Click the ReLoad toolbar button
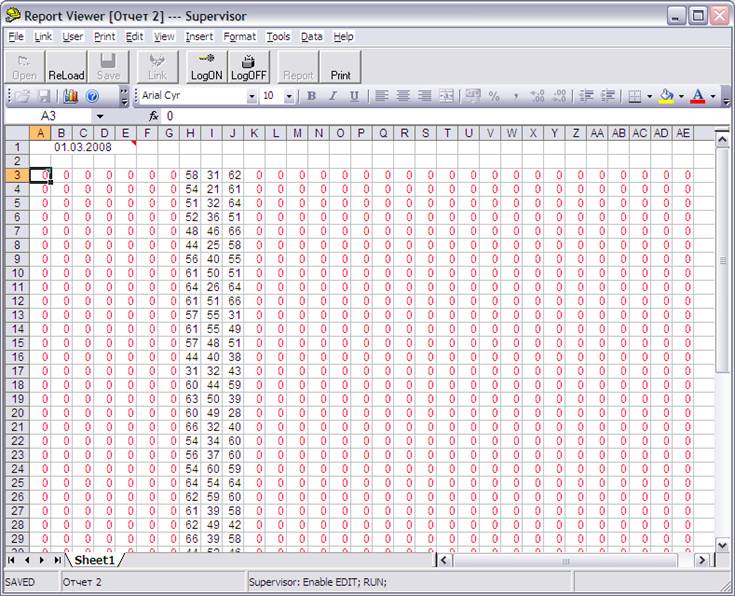 tap(65, 66)
